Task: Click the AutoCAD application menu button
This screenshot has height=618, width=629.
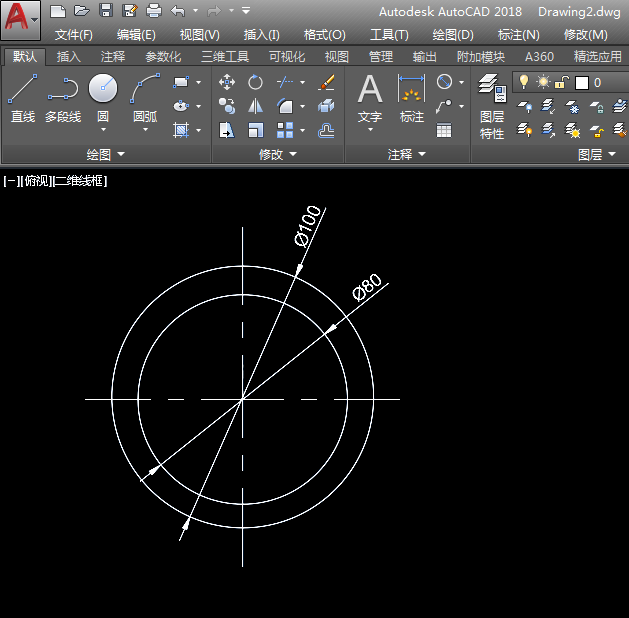Action: point(21,18)
